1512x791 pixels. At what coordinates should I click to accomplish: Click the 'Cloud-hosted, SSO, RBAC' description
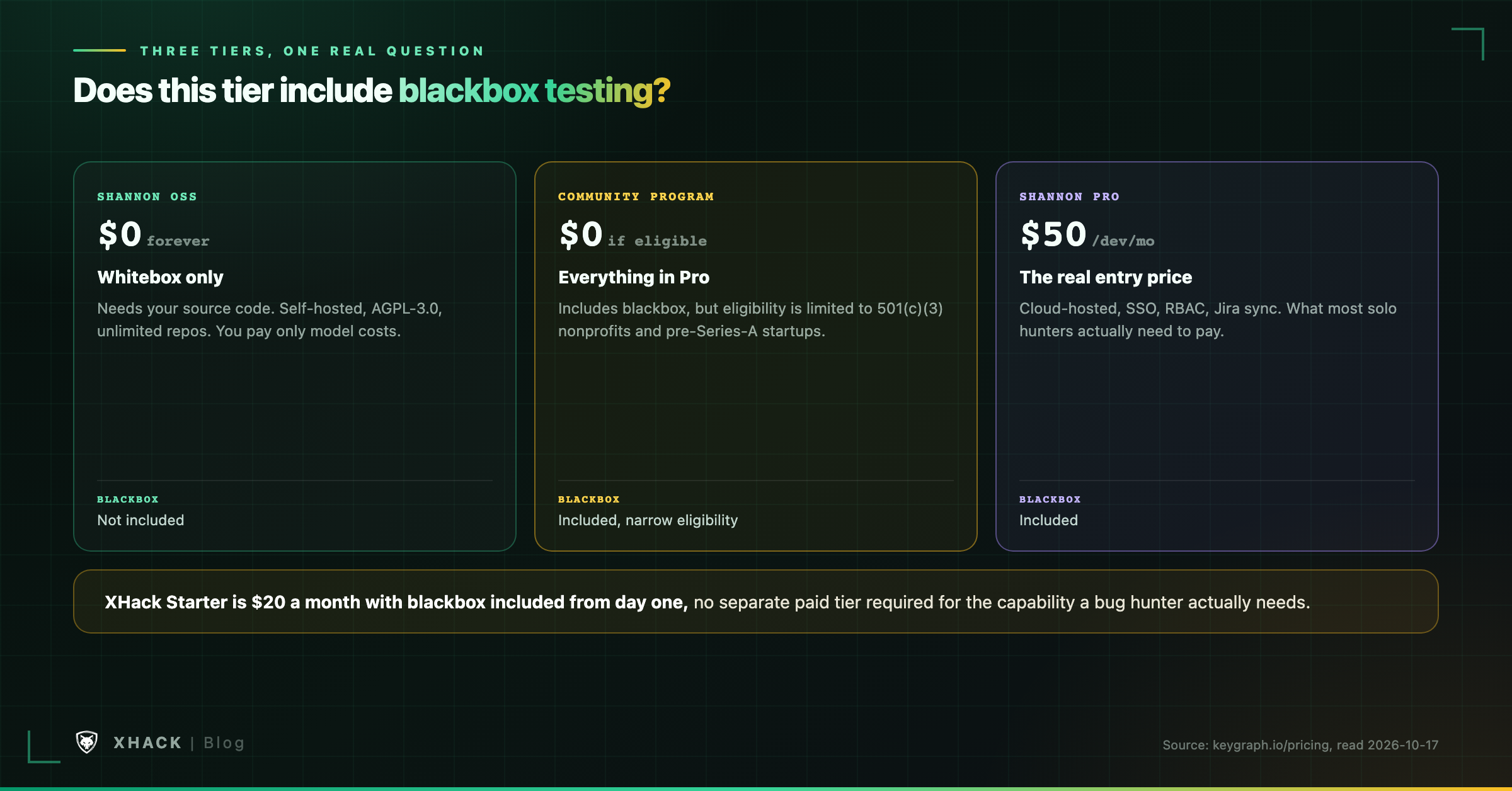pos(1208,320)
